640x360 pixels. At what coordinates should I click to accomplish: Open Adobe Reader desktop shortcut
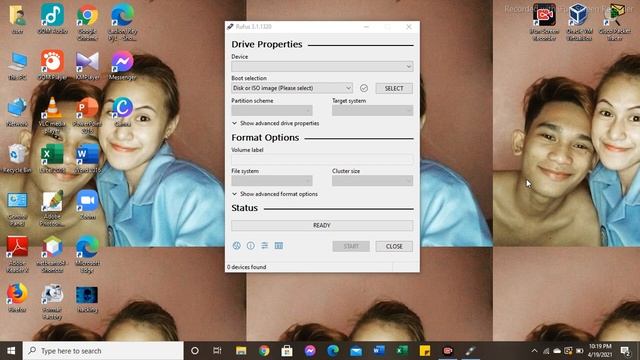[17, 254]
